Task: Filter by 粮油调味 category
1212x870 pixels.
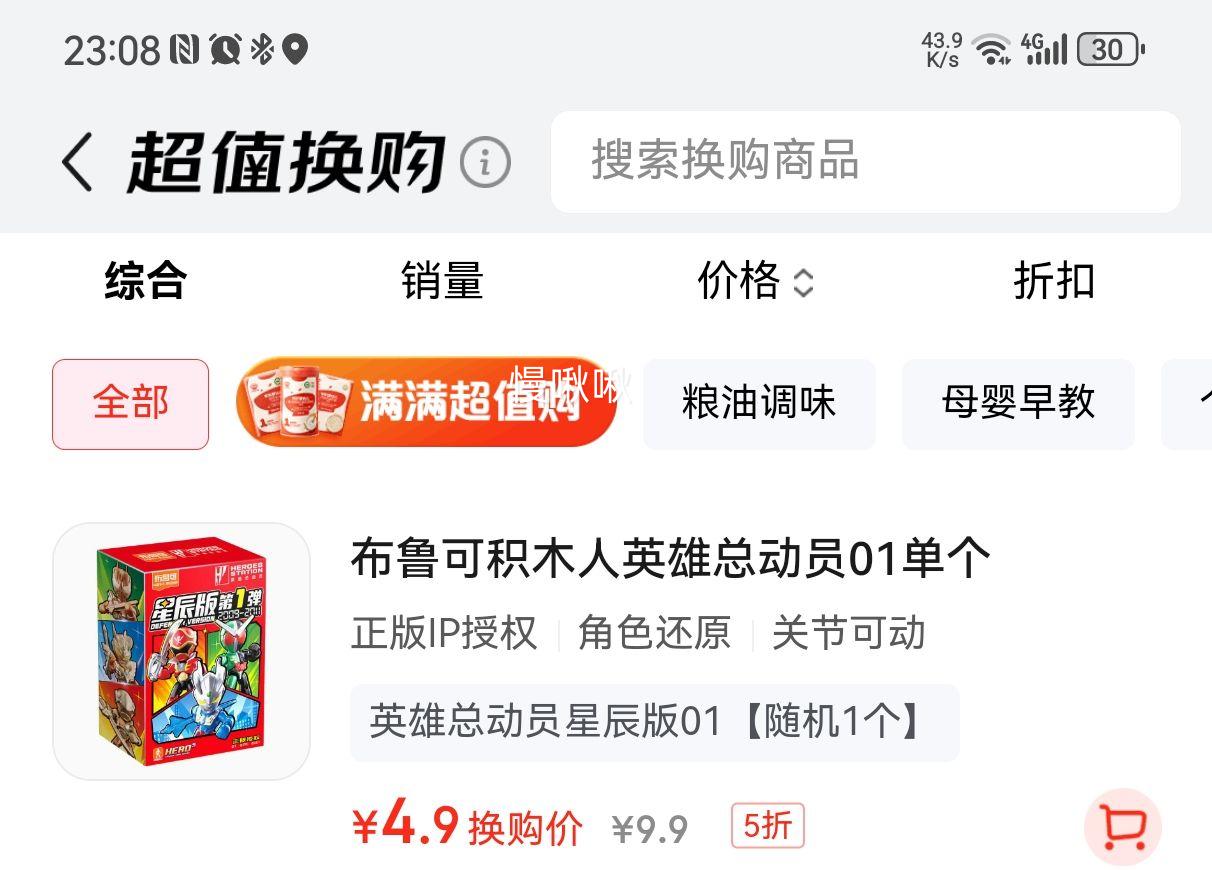Action: click(759, 404)
